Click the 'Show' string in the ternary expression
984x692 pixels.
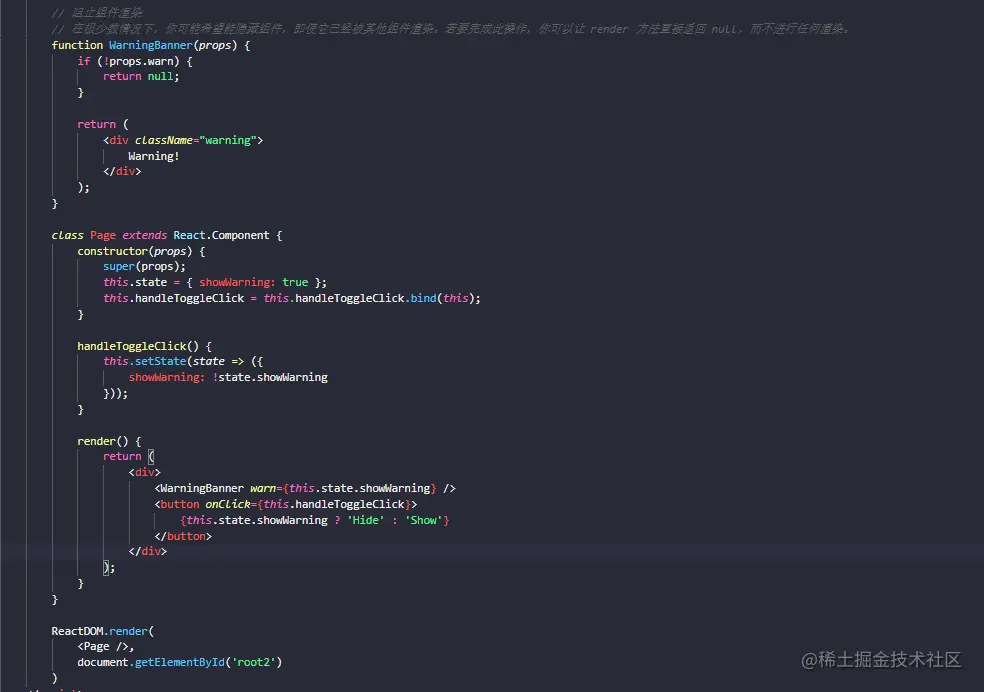pos(424,520)
